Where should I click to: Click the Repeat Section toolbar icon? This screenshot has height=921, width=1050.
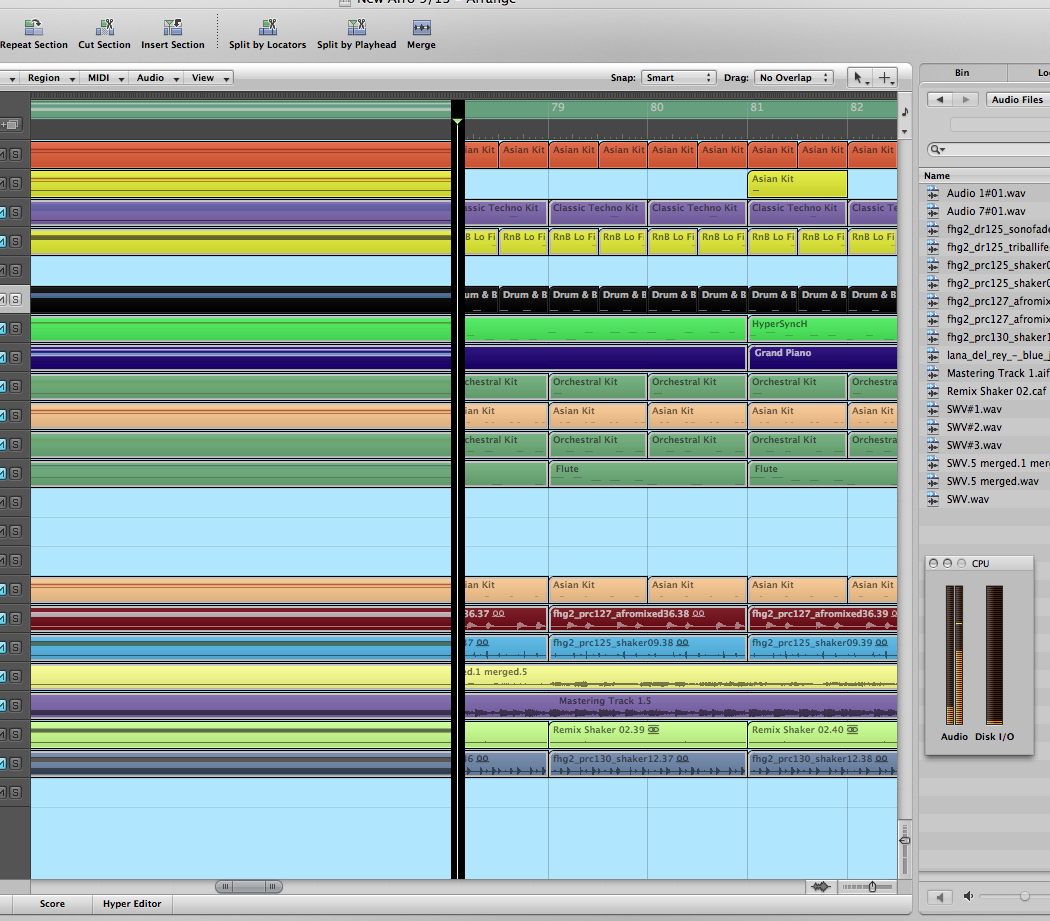click(33, 28)
